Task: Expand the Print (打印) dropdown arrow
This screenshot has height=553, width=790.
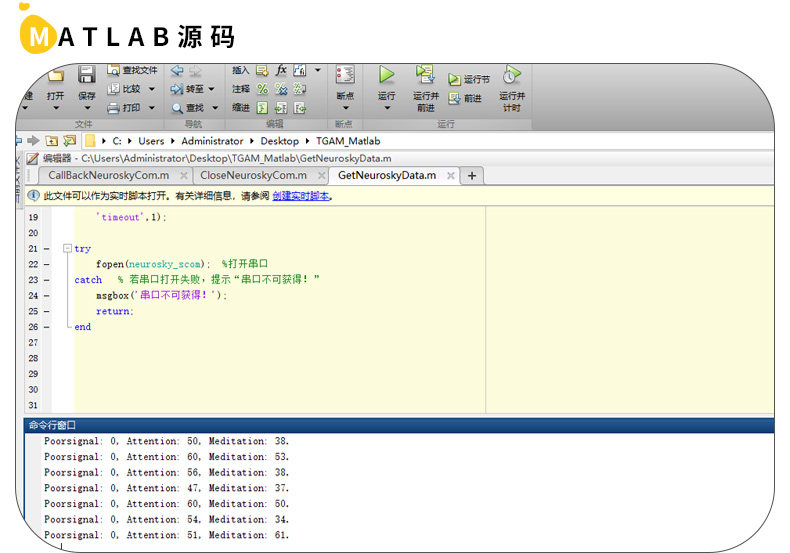Action: click(152, 108)
